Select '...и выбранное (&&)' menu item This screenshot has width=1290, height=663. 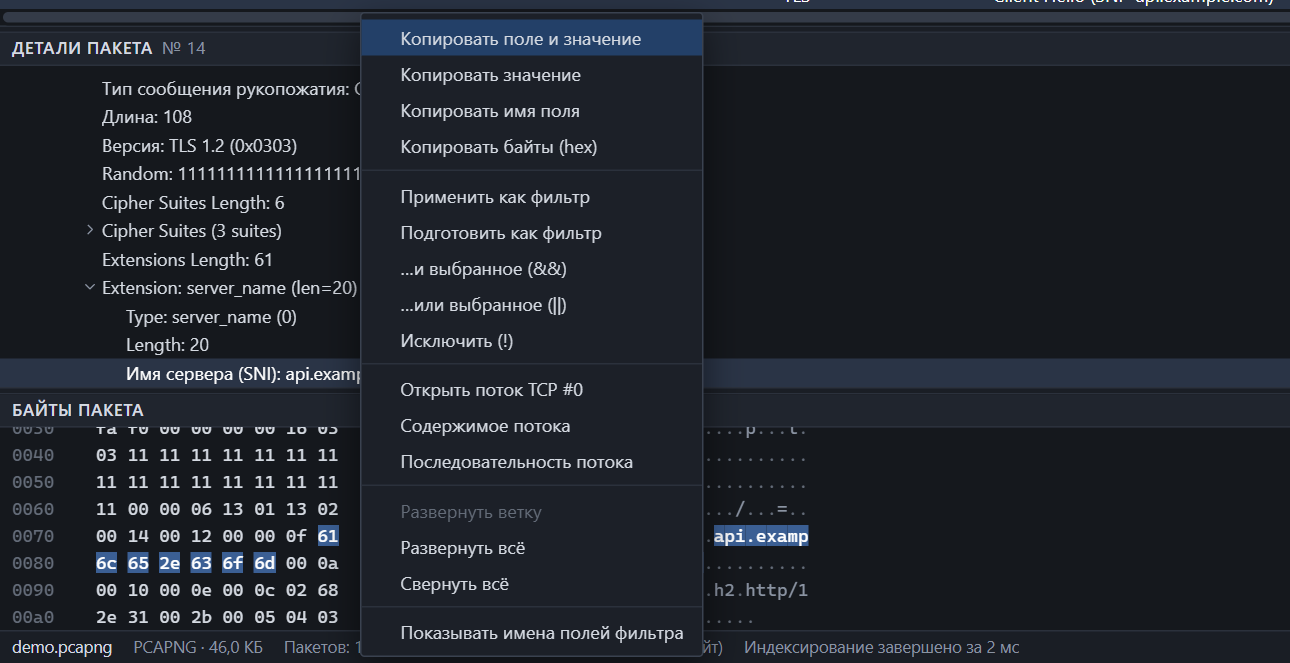coord(531,269)
